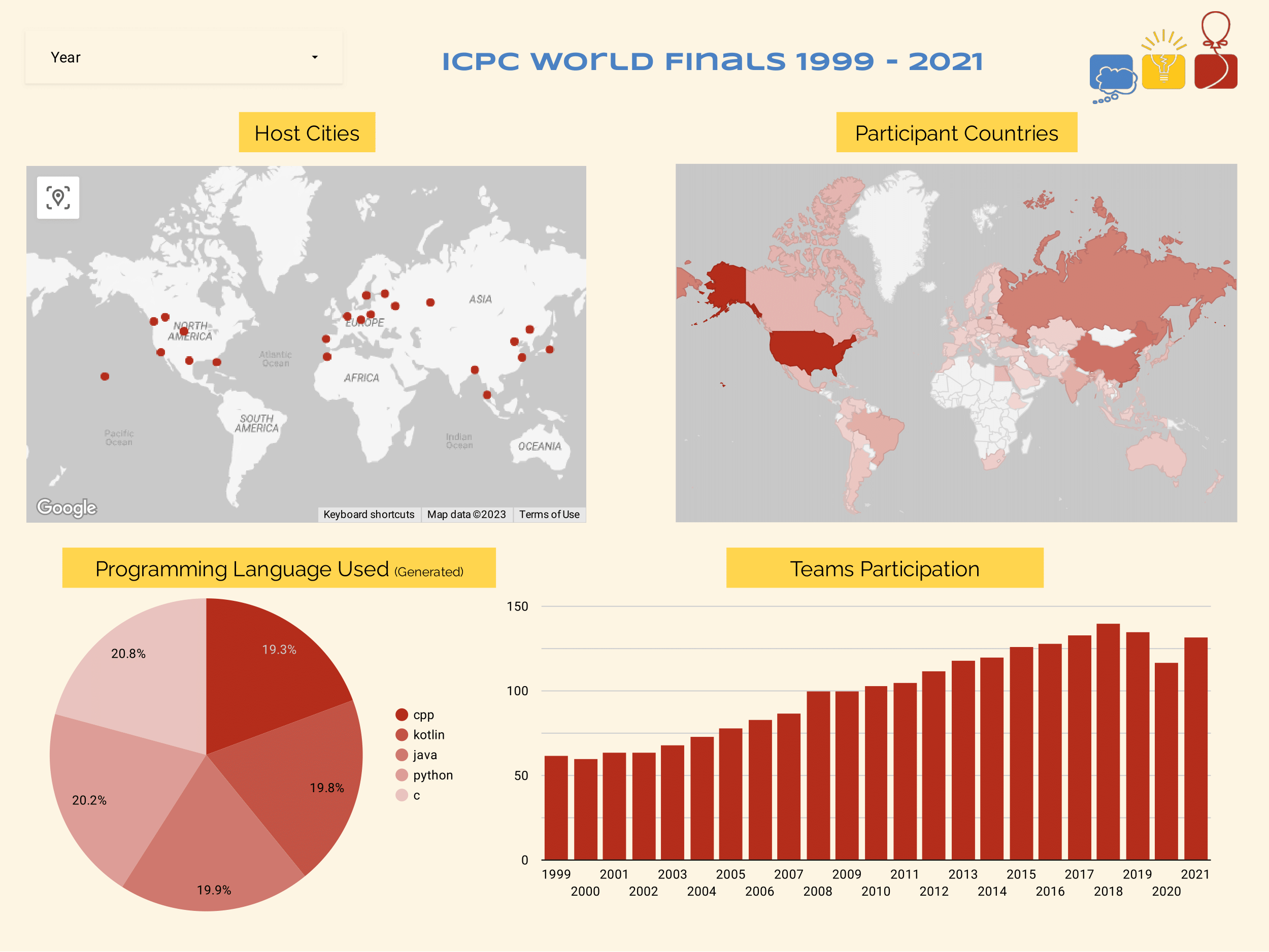Viewport: 1269px width, 952px height.
Task: Click the 2021 bar in Teams Participation
Action: click(1196, 749)
